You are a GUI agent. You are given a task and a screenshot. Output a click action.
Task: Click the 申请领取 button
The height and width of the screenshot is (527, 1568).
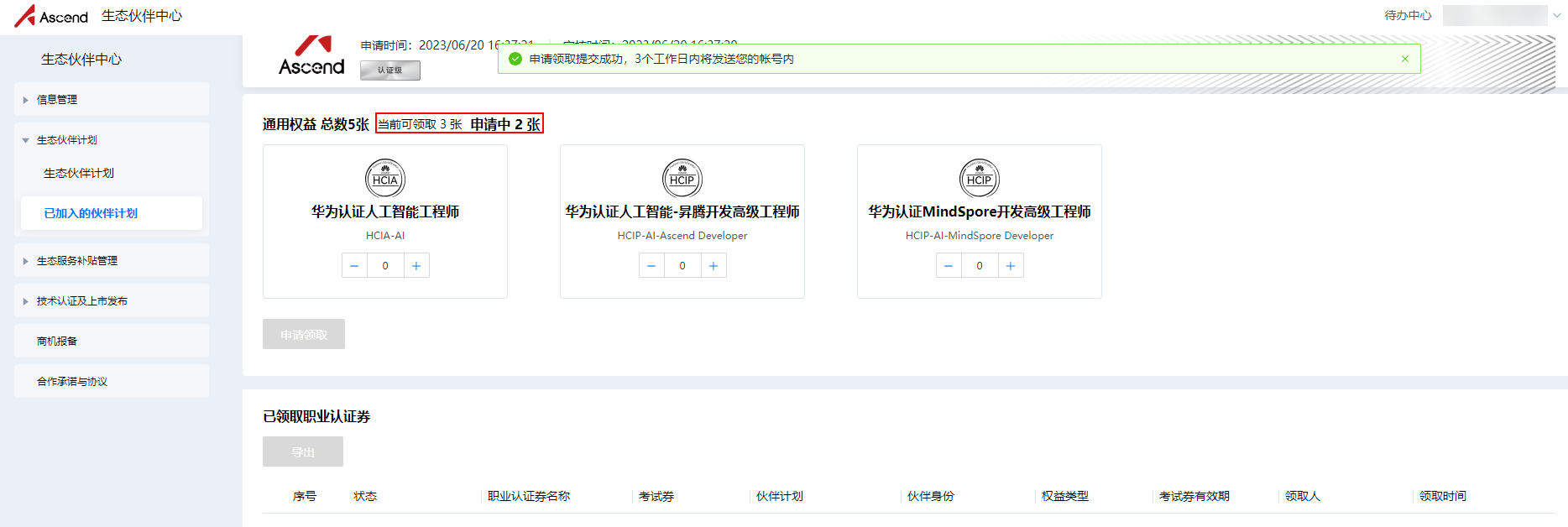[x=304, y=334]
